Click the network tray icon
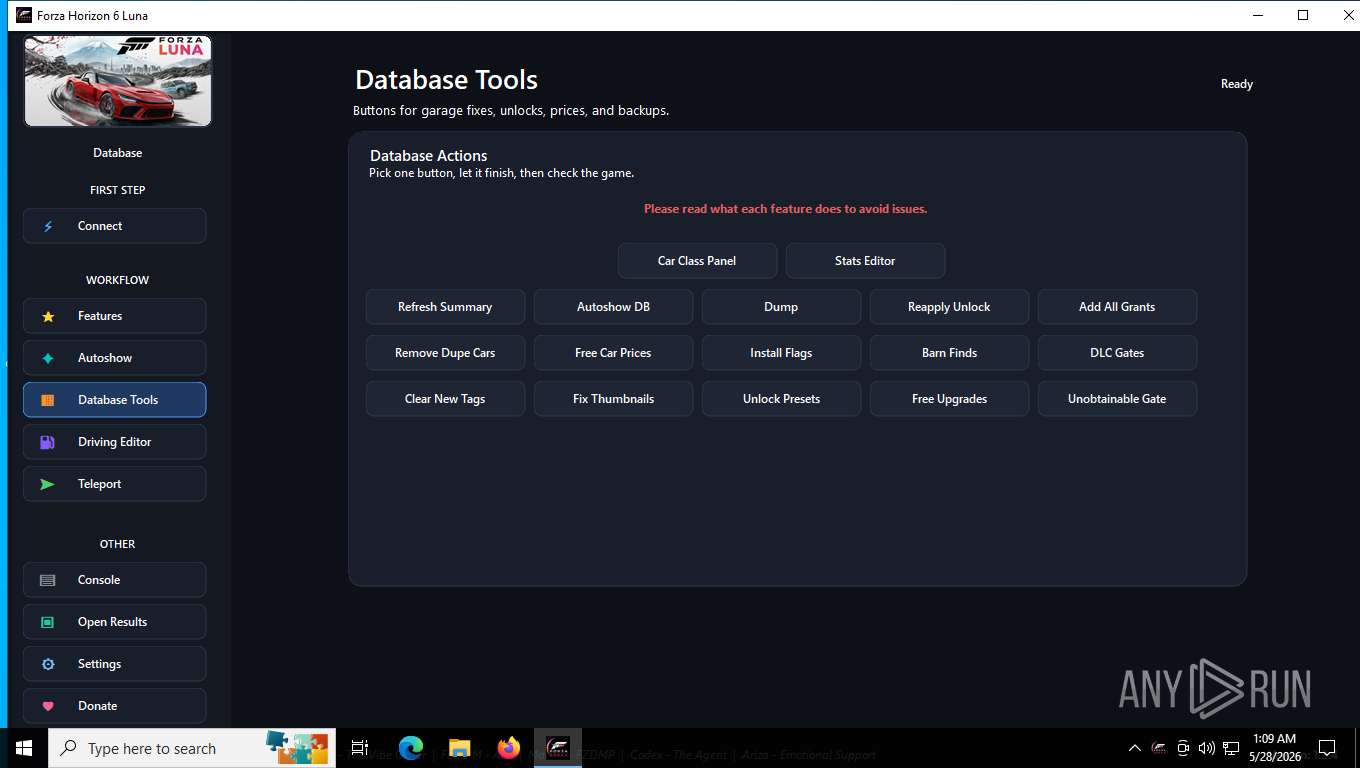 (x=1230, y=748)
